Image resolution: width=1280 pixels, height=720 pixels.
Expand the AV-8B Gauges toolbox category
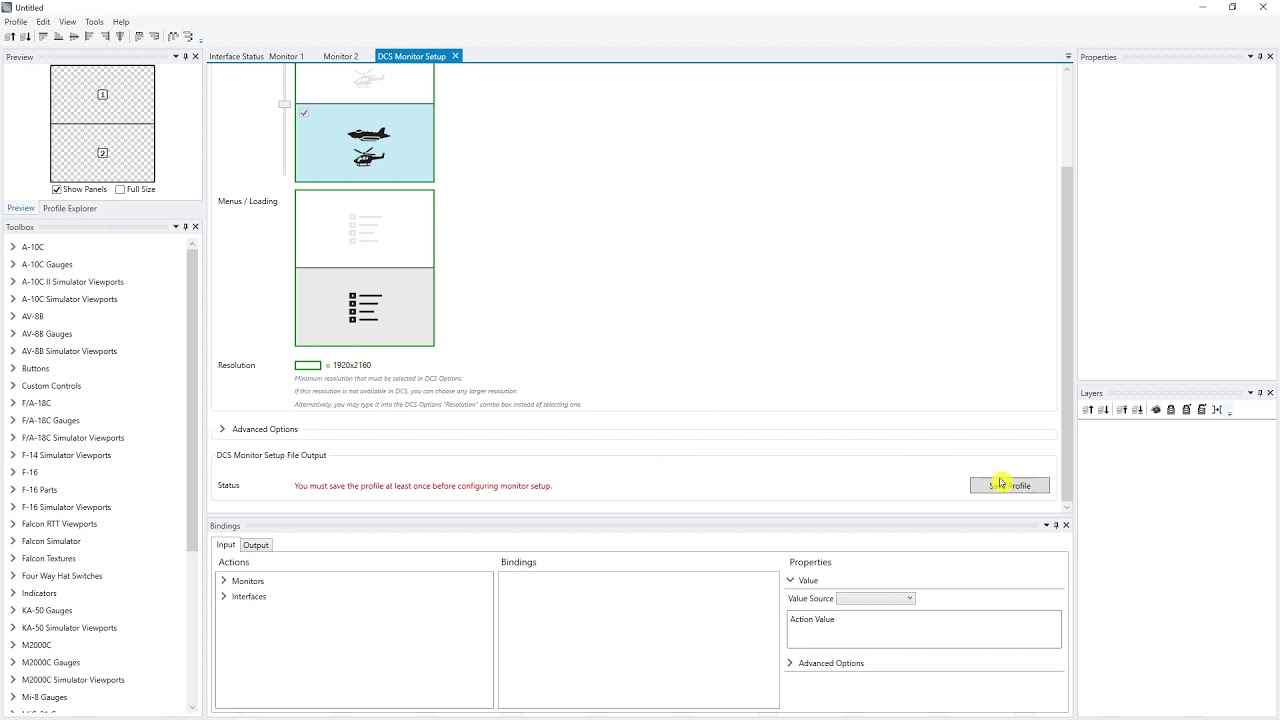[13, 334]
